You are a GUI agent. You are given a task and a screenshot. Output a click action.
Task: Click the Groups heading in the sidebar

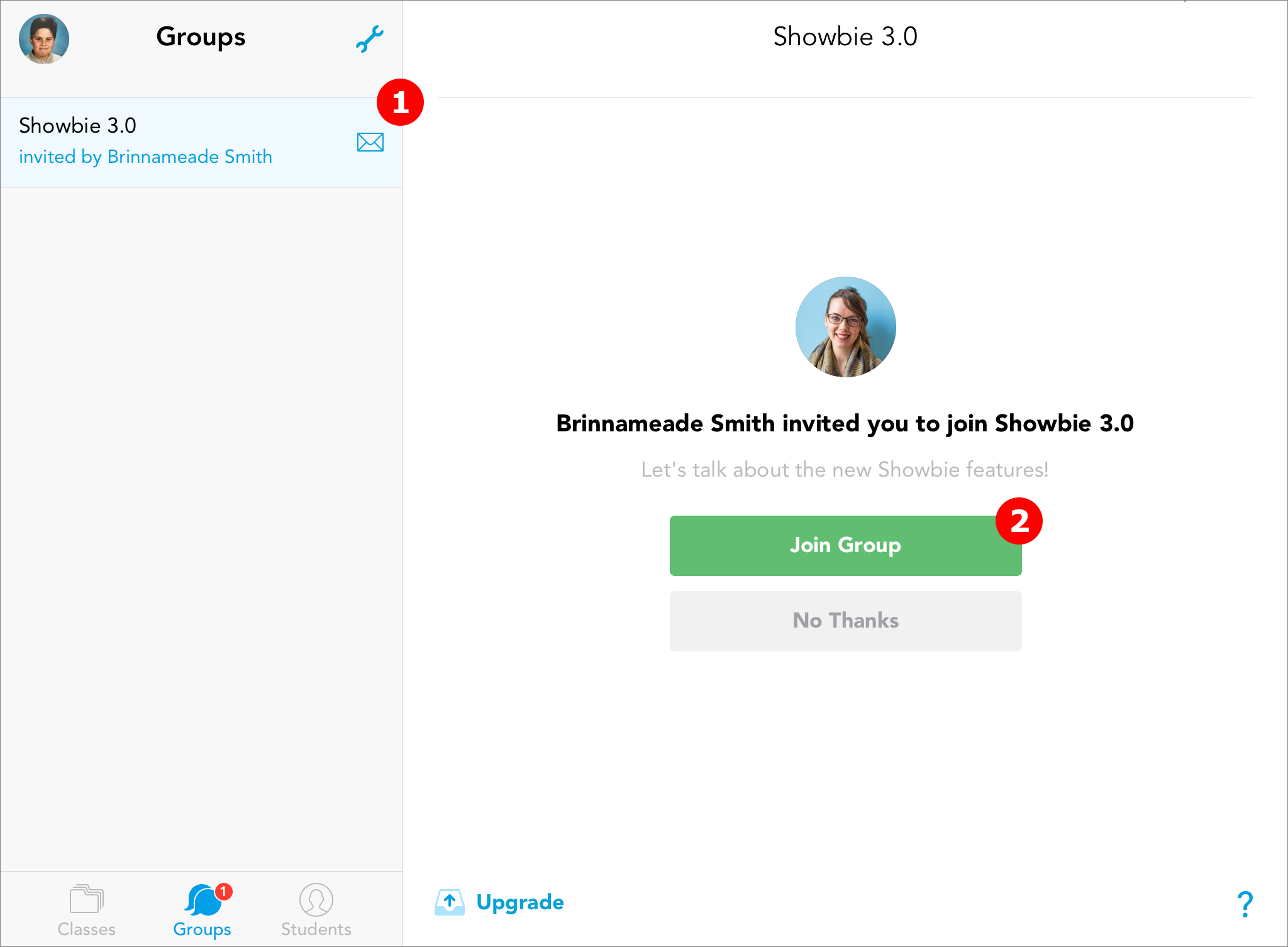201,37
